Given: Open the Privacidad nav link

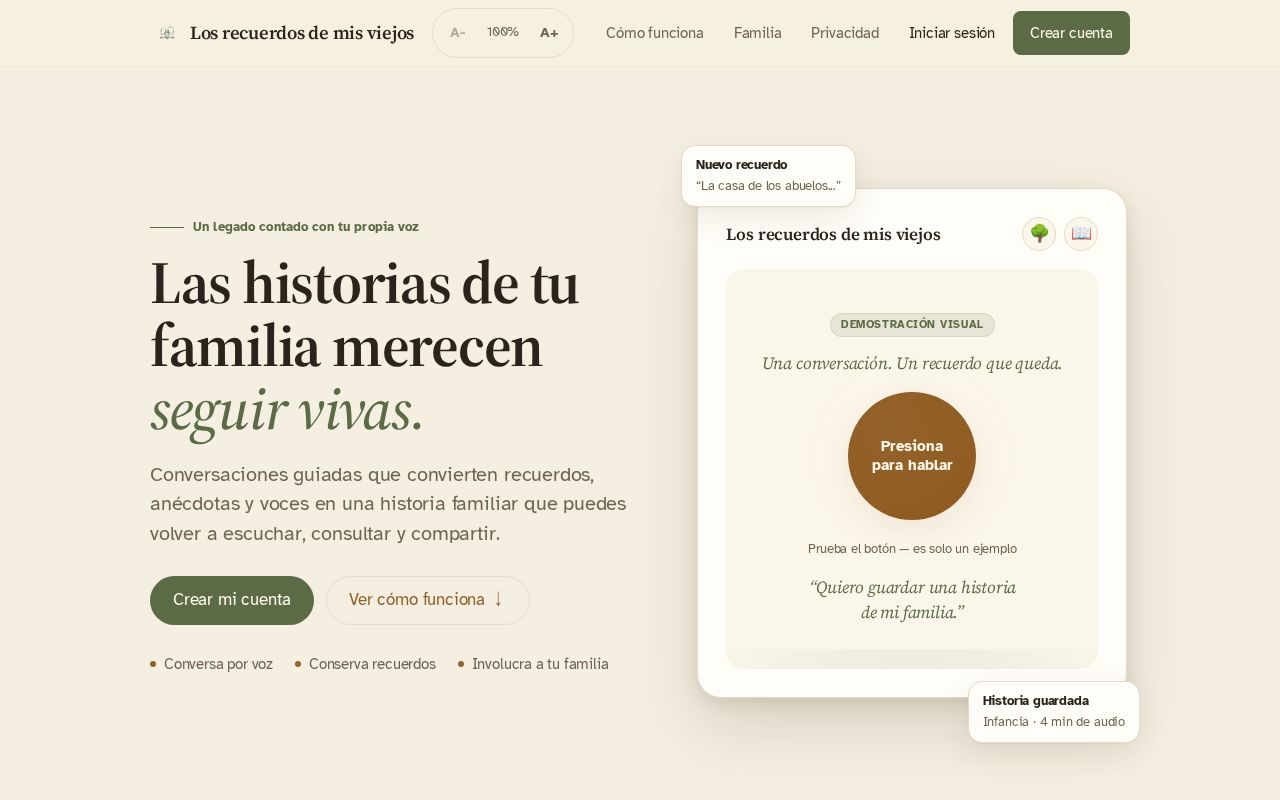Looking at the screenshot, I should tap(845, 33).
